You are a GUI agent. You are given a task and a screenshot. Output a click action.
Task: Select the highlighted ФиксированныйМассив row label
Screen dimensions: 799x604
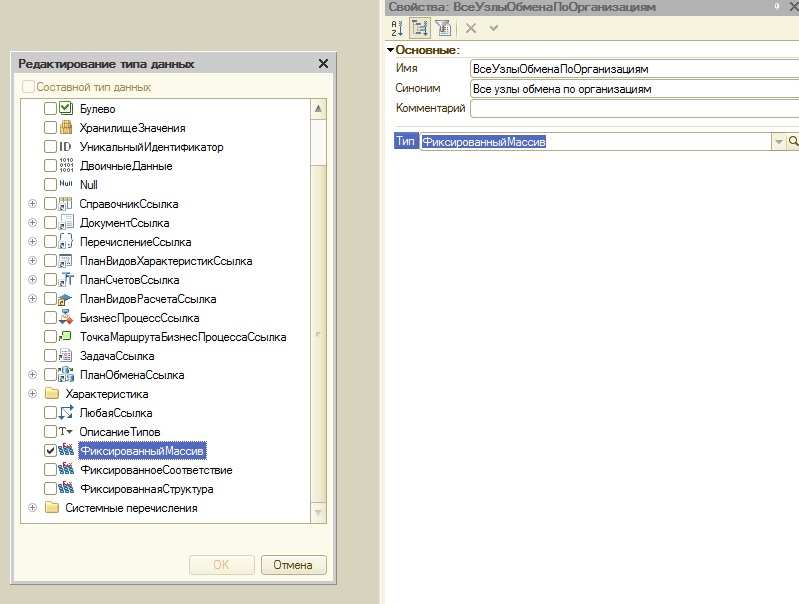point(142,451)
